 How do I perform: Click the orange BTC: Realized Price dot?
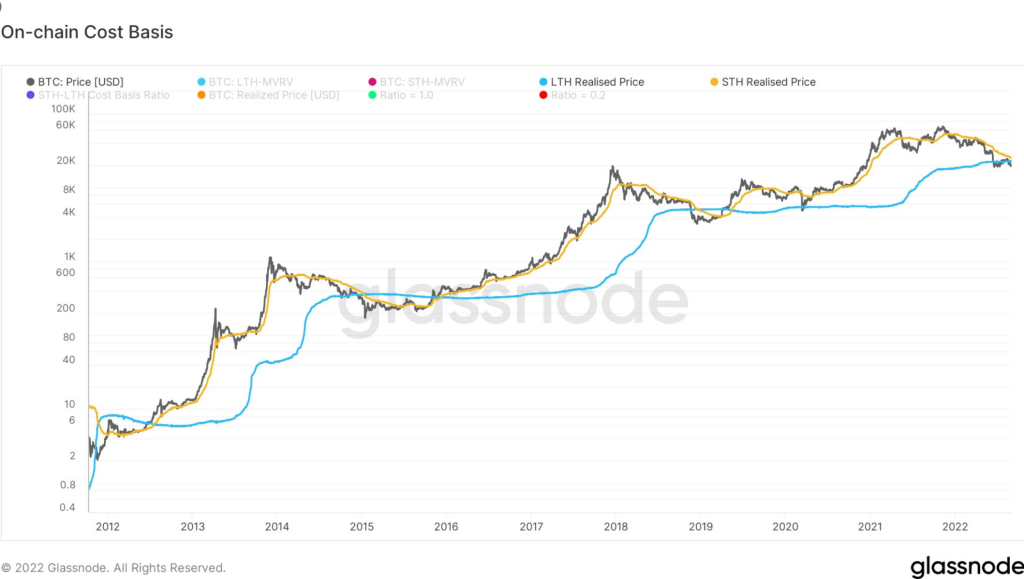[x=201, y=95]
